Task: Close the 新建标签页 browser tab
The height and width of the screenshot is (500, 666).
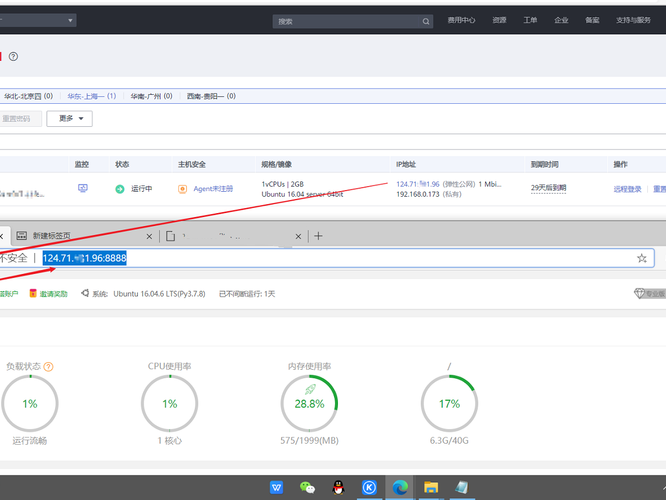Action: tap(149, 237)
